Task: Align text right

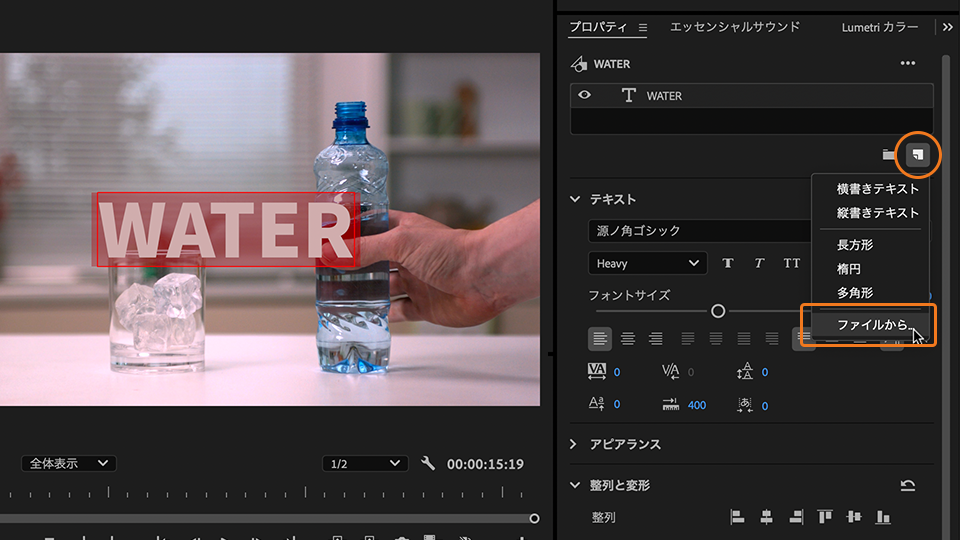Action: pyautogui.click(x=656, y=338)
